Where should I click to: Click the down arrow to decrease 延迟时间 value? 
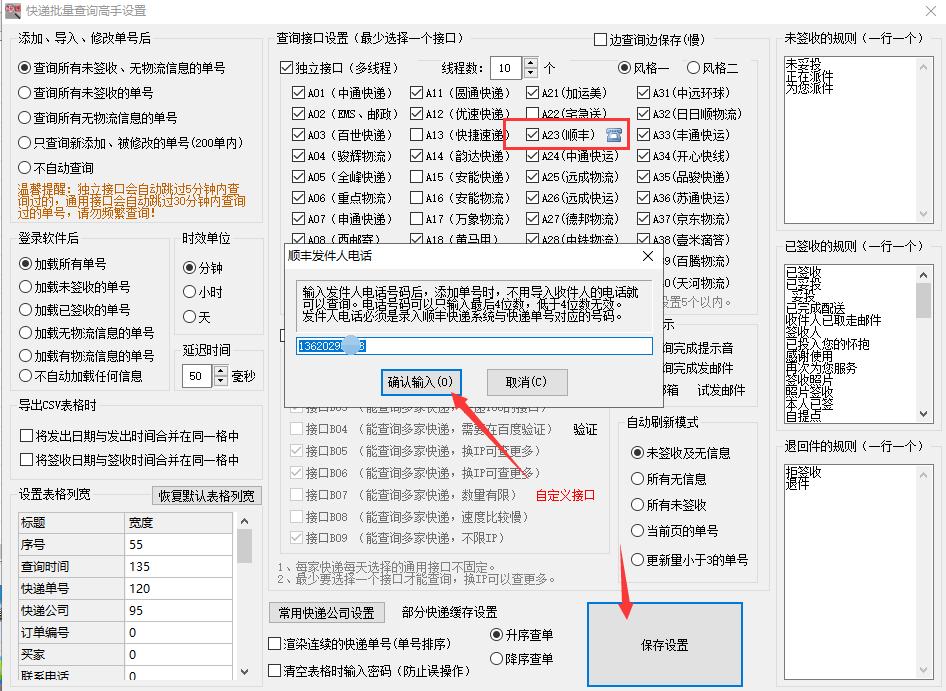pos(221,380)
